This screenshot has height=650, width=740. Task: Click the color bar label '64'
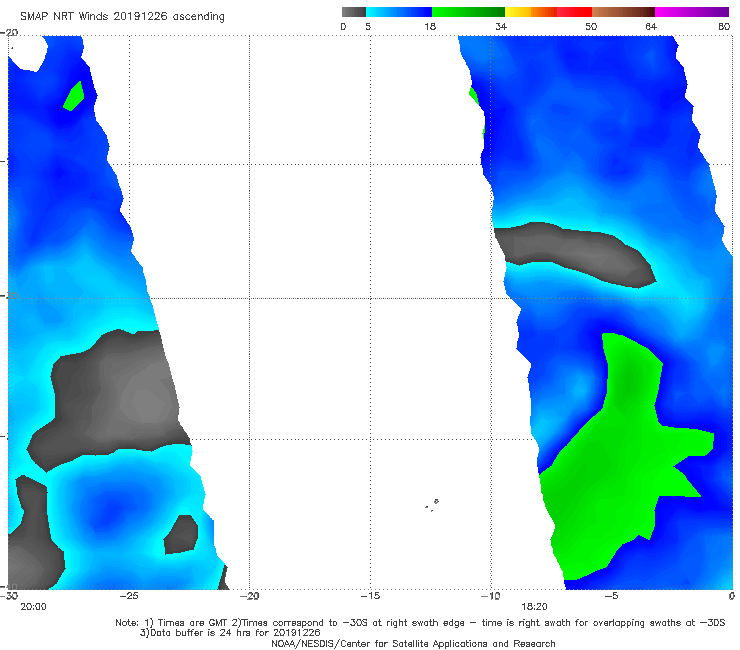(x=651, y=26)
